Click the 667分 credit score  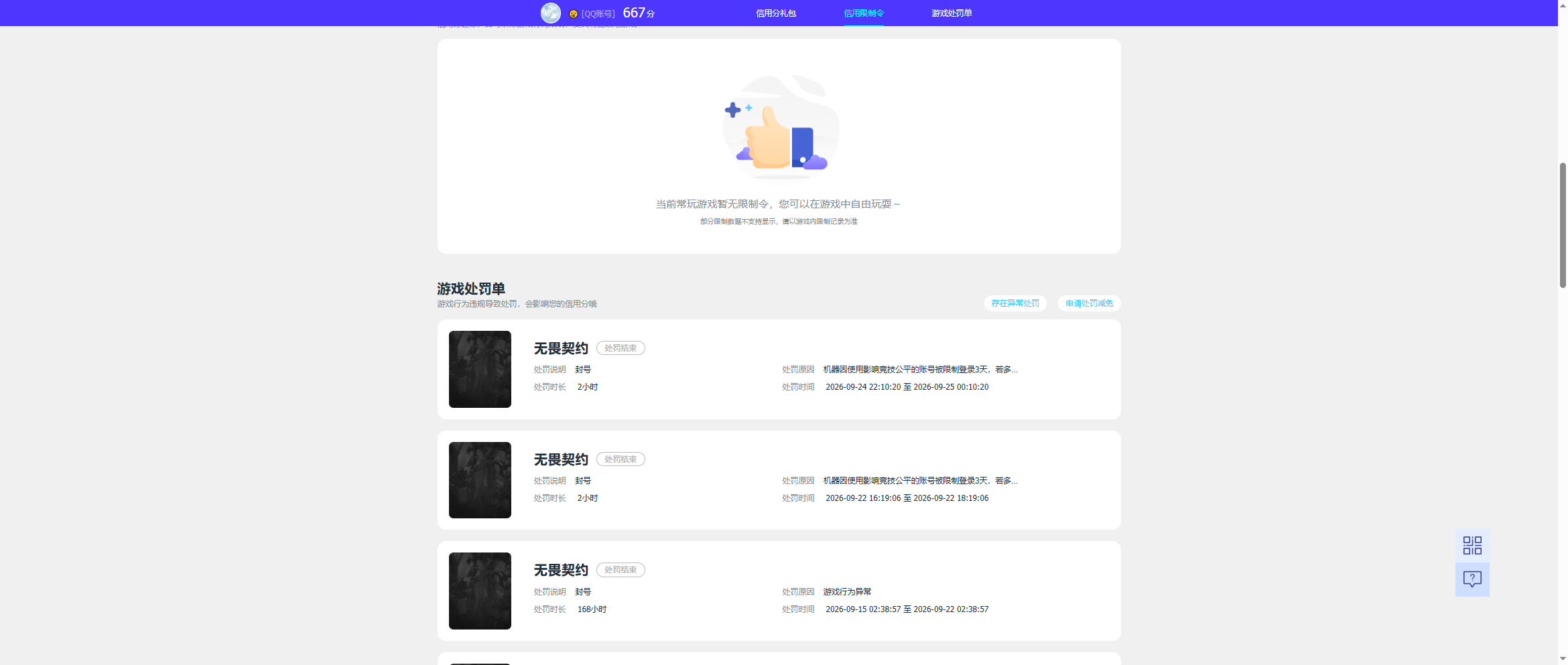(639, 13)
